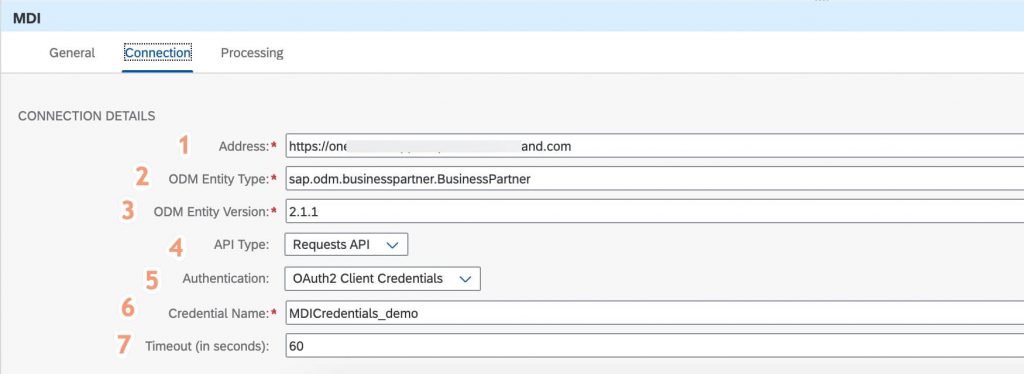This screenshot has height=374, width=1024.
Task: Click the chevron arrow beside OAuth2 Client Credentials
Action: 465,279
